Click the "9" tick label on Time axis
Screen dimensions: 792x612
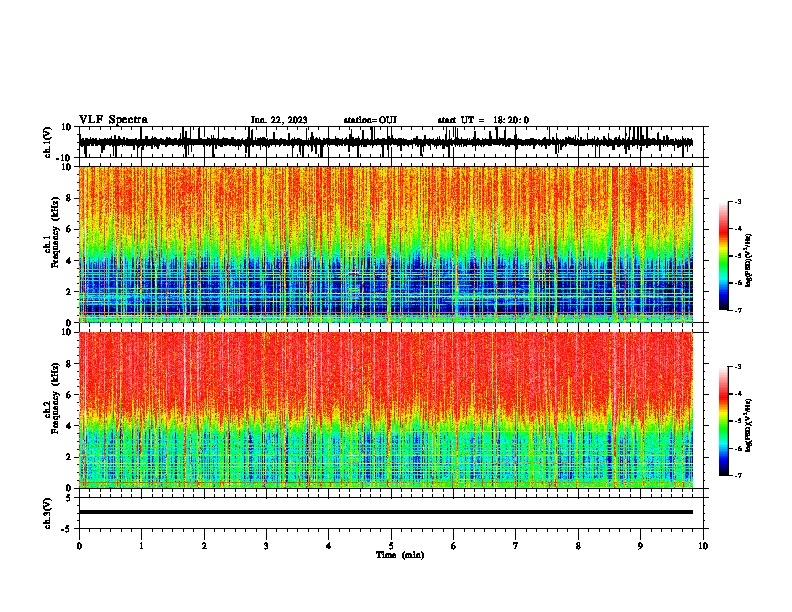tap(640, 546)
